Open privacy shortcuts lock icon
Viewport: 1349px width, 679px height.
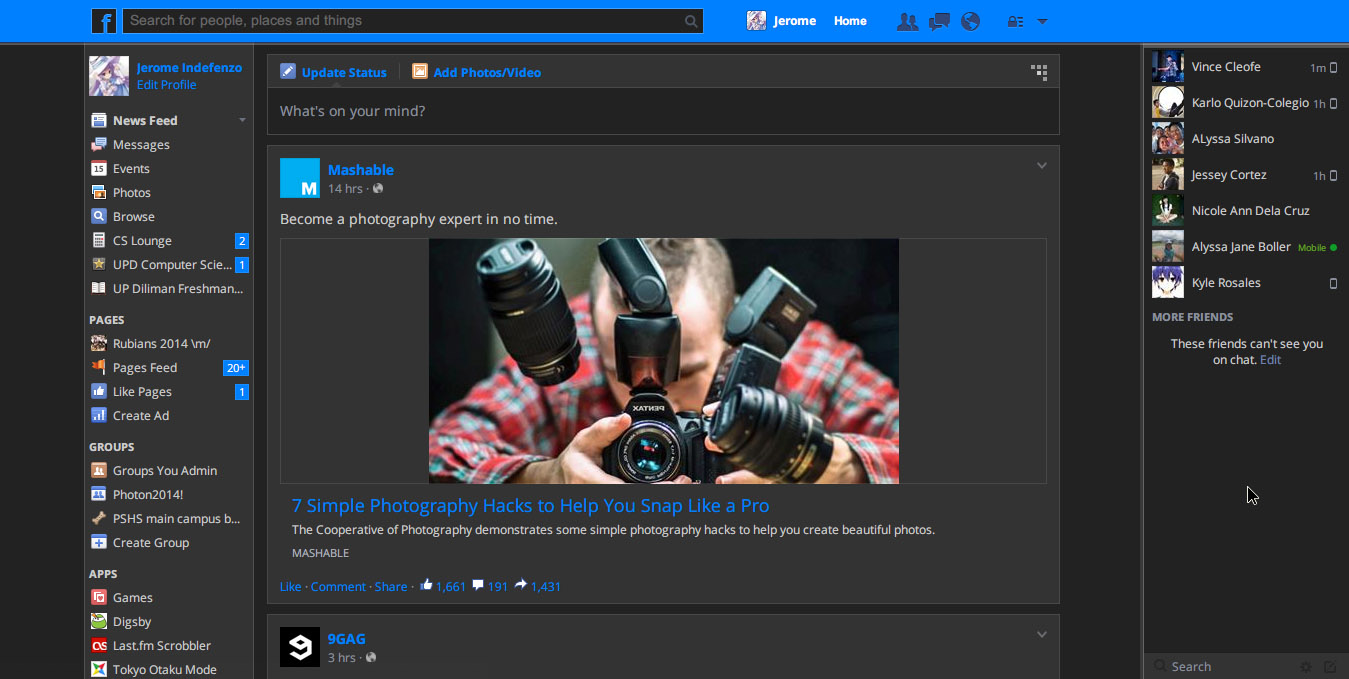point(1014,21)
